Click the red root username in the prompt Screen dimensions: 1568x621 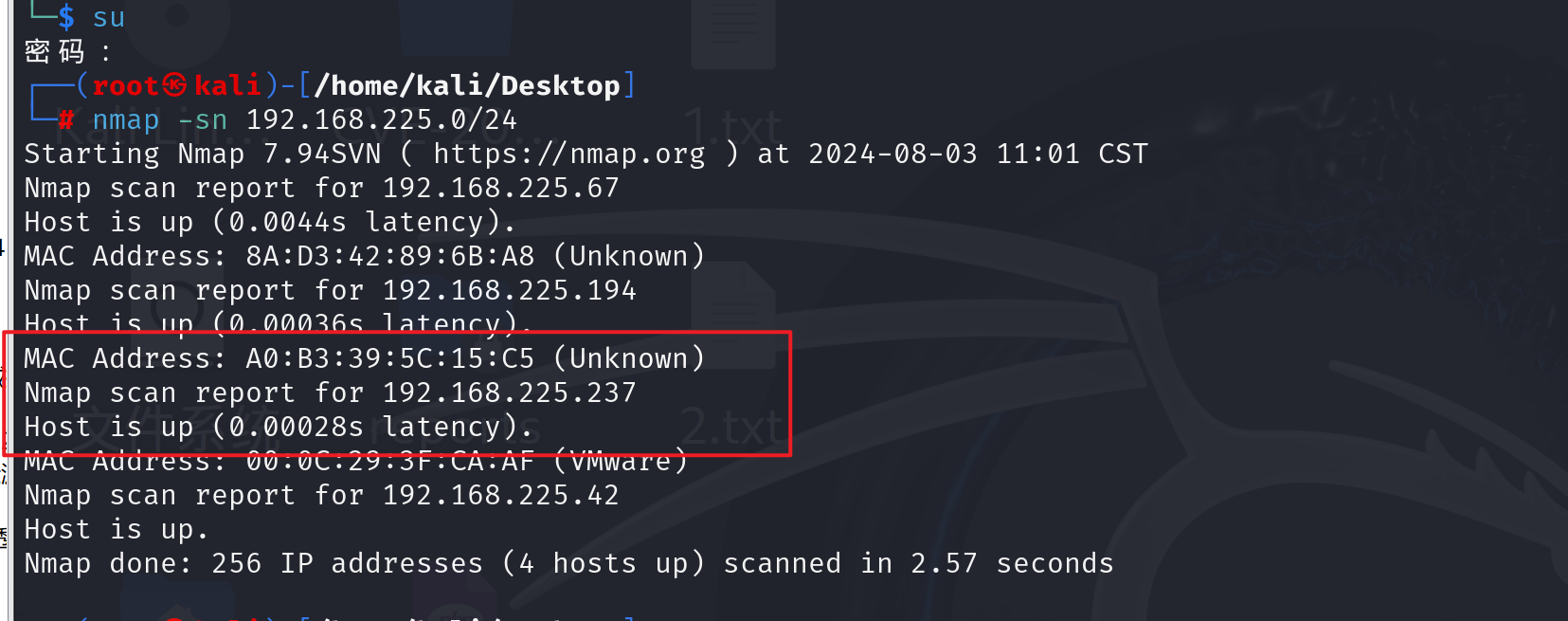tap(125, 86)
